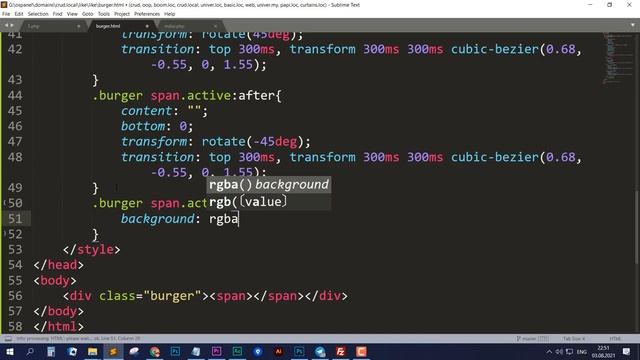
Task: Show hidden system tray icons
Action: [x=549, y=351]
